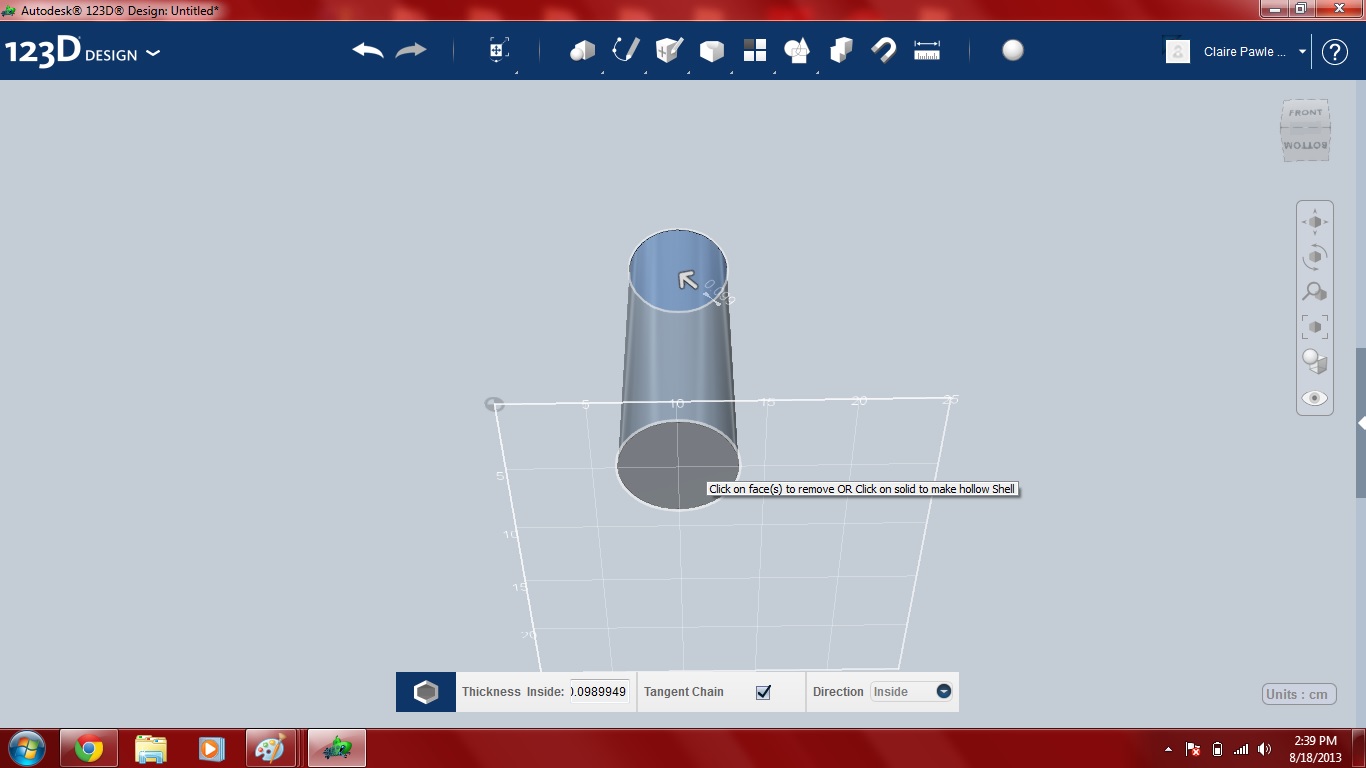Open the Pattern tool
This screenshot has width=1366, height=768.
tap(755, 50)
